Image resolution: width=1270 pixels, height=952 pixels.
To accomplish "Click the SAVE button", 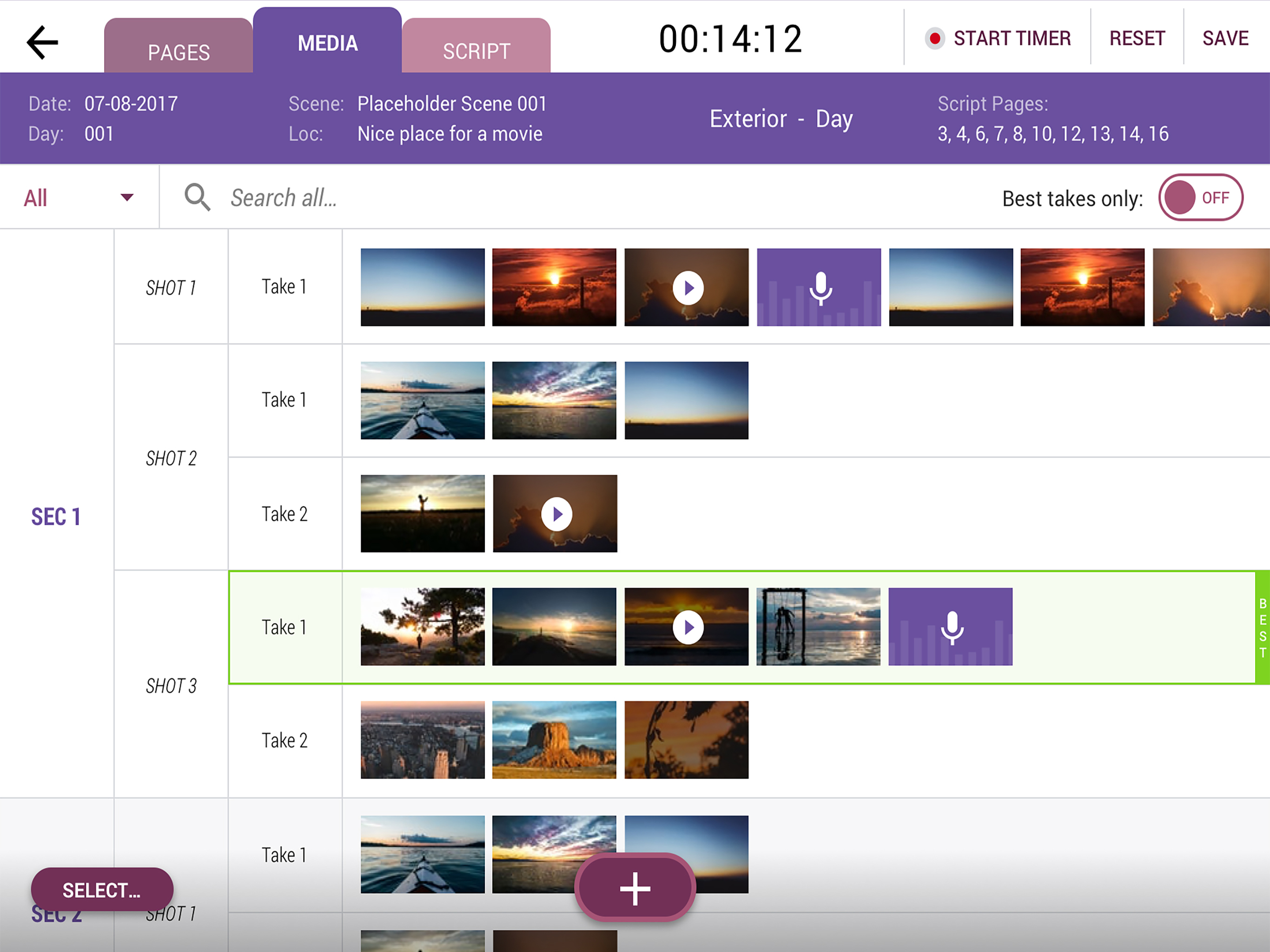I will (x=1225, y=39).
